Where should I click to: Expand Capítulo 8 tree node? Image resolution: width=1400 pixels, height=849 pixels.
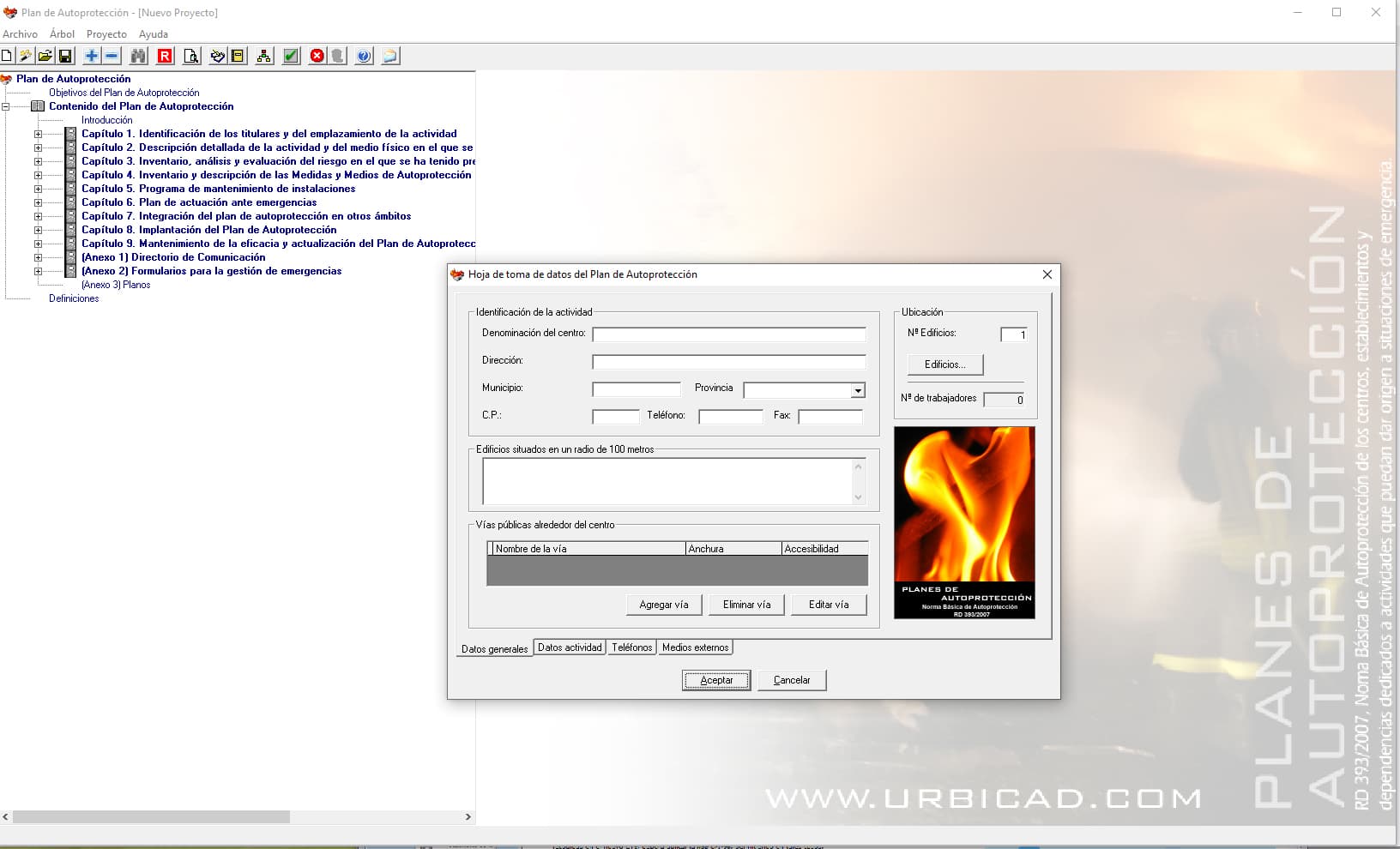click(38, 230)
